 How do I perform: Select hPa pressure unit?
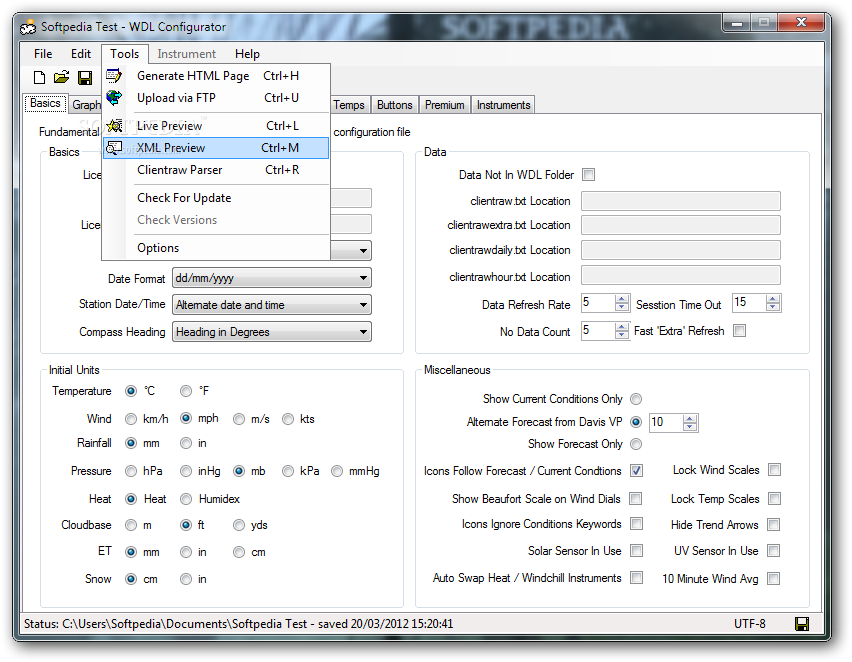130,471
